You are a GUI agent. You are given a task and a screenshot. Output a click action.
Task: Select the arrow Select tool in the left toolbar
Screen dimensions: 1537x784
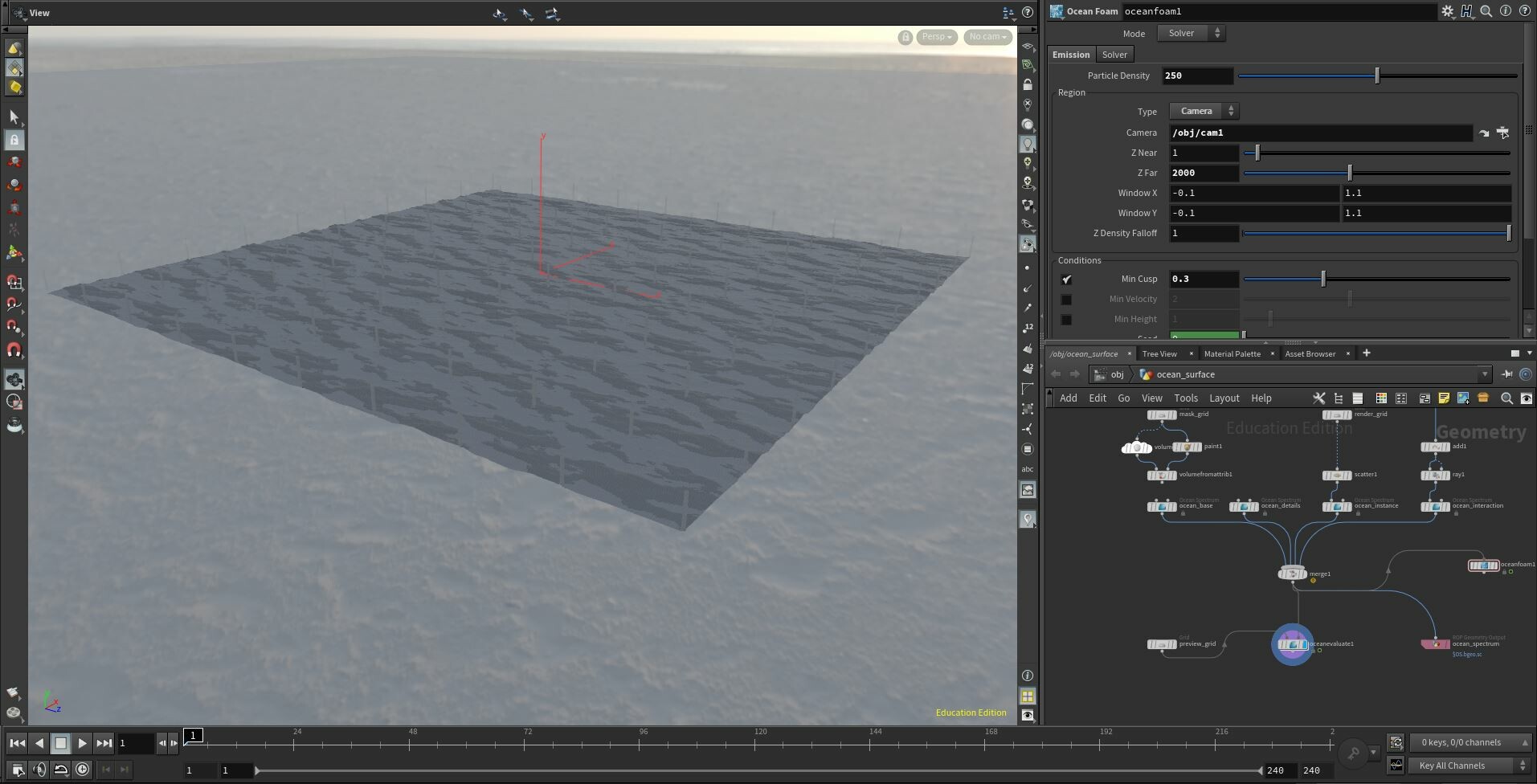pyautogui.click(x=14, y=116)
